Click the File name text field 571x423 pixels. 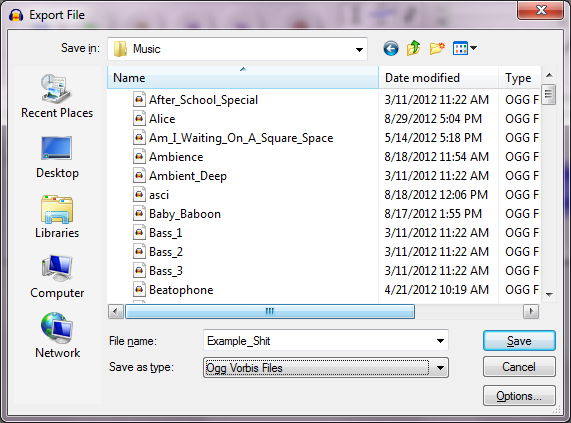tap(319, 341)
